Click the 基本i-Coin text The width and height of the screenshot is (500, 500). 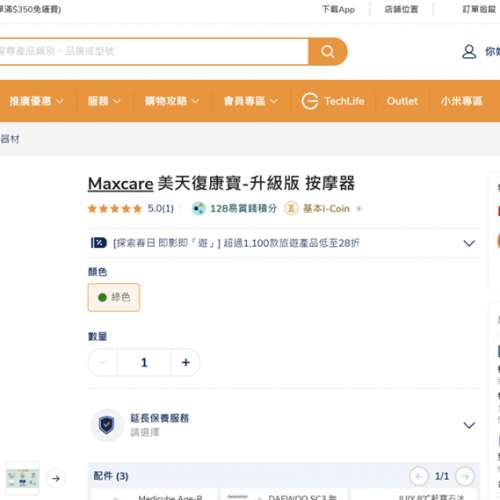tap(326, 209)
